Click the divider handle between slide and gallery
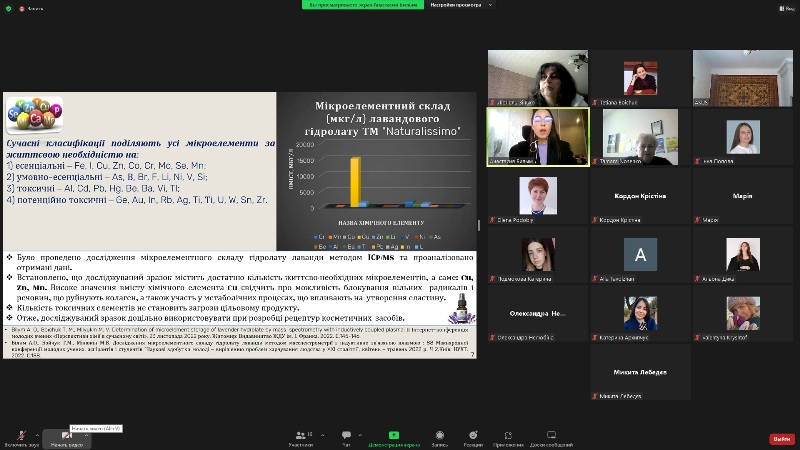 point(479,225)
